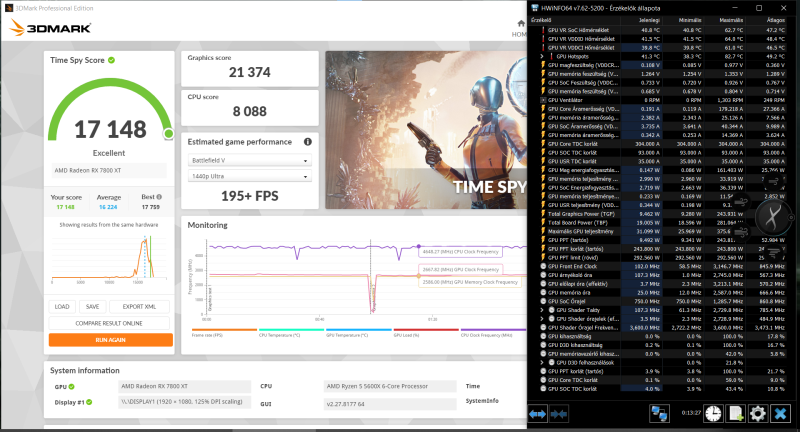Click the orange RUN AGAIN button
Image resolution: width=800 pixels, height=432 pixels.
pos(111,340)
